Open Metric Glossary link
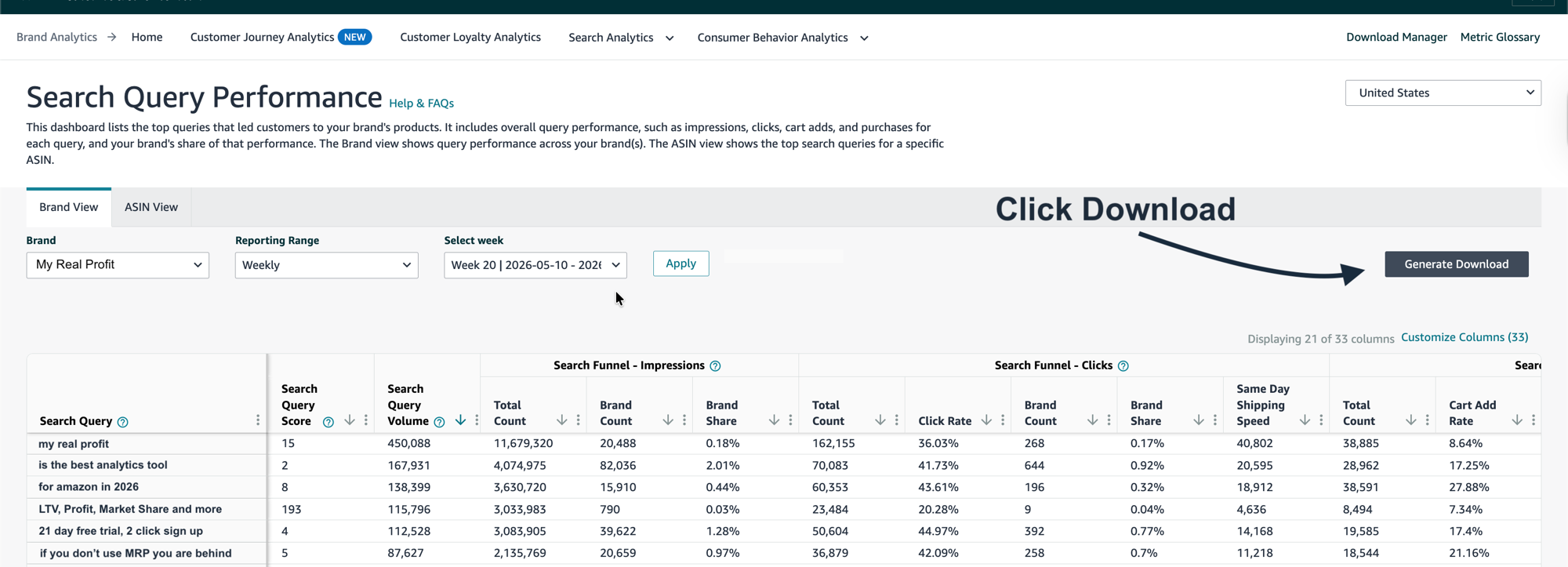Viewport: 1568px width, 567px height. [1500, 37]
